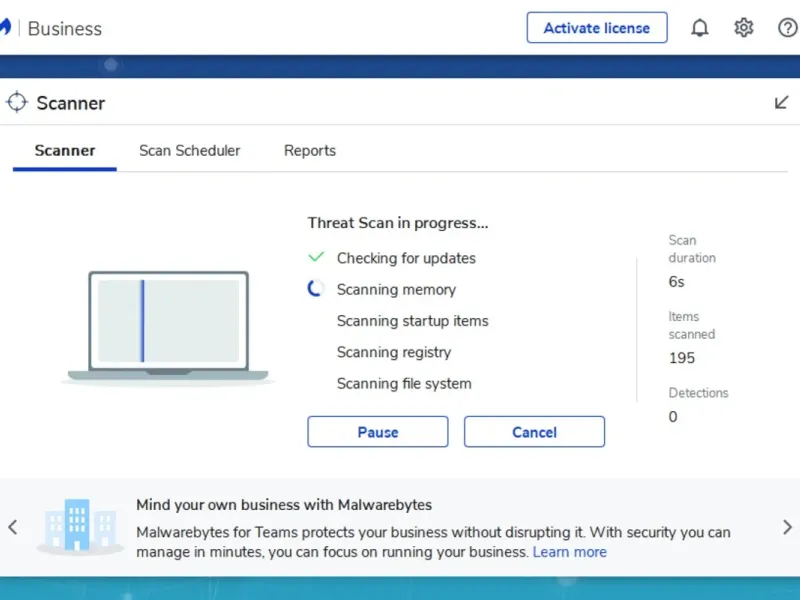The image size is (800, 600).
Task: Open settings via the gear icon
Action: click(x=743, y=28)
